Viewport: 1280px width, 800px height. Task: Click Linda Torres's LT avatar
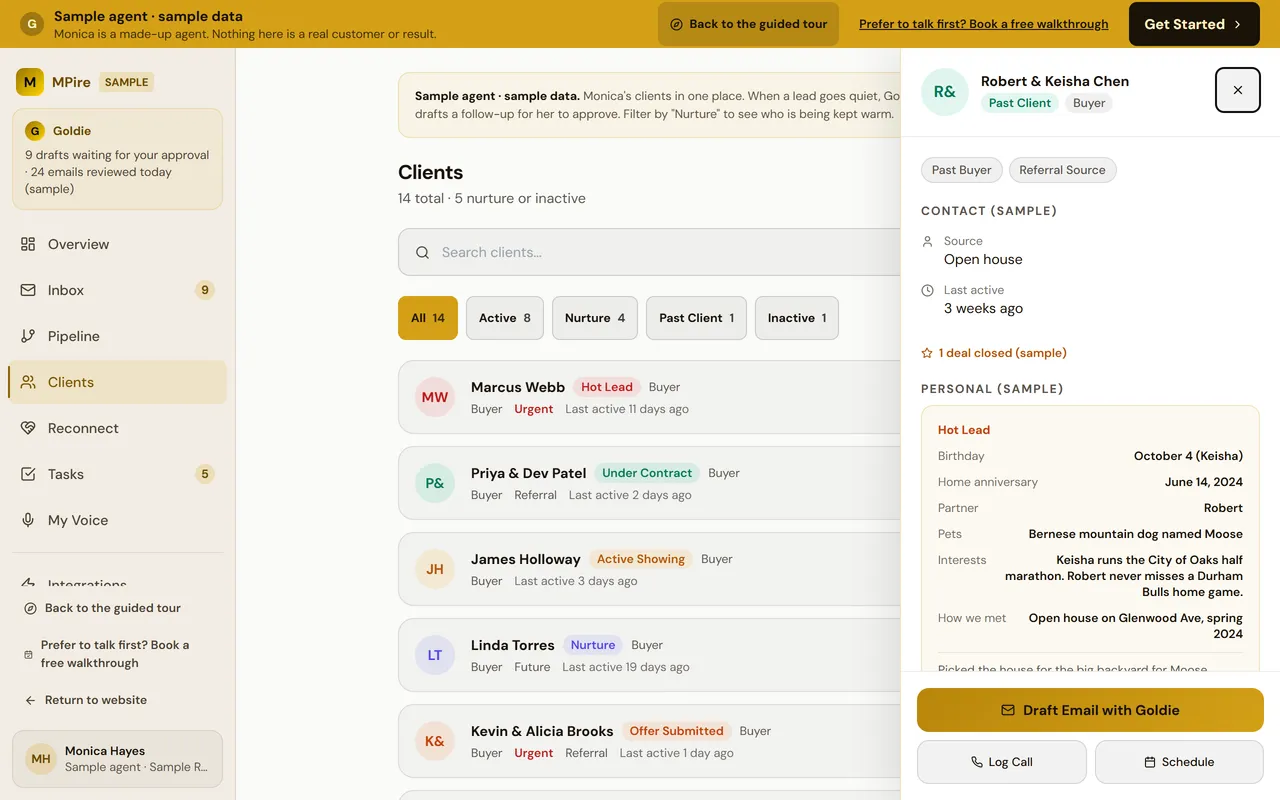[x=435, y=655]
